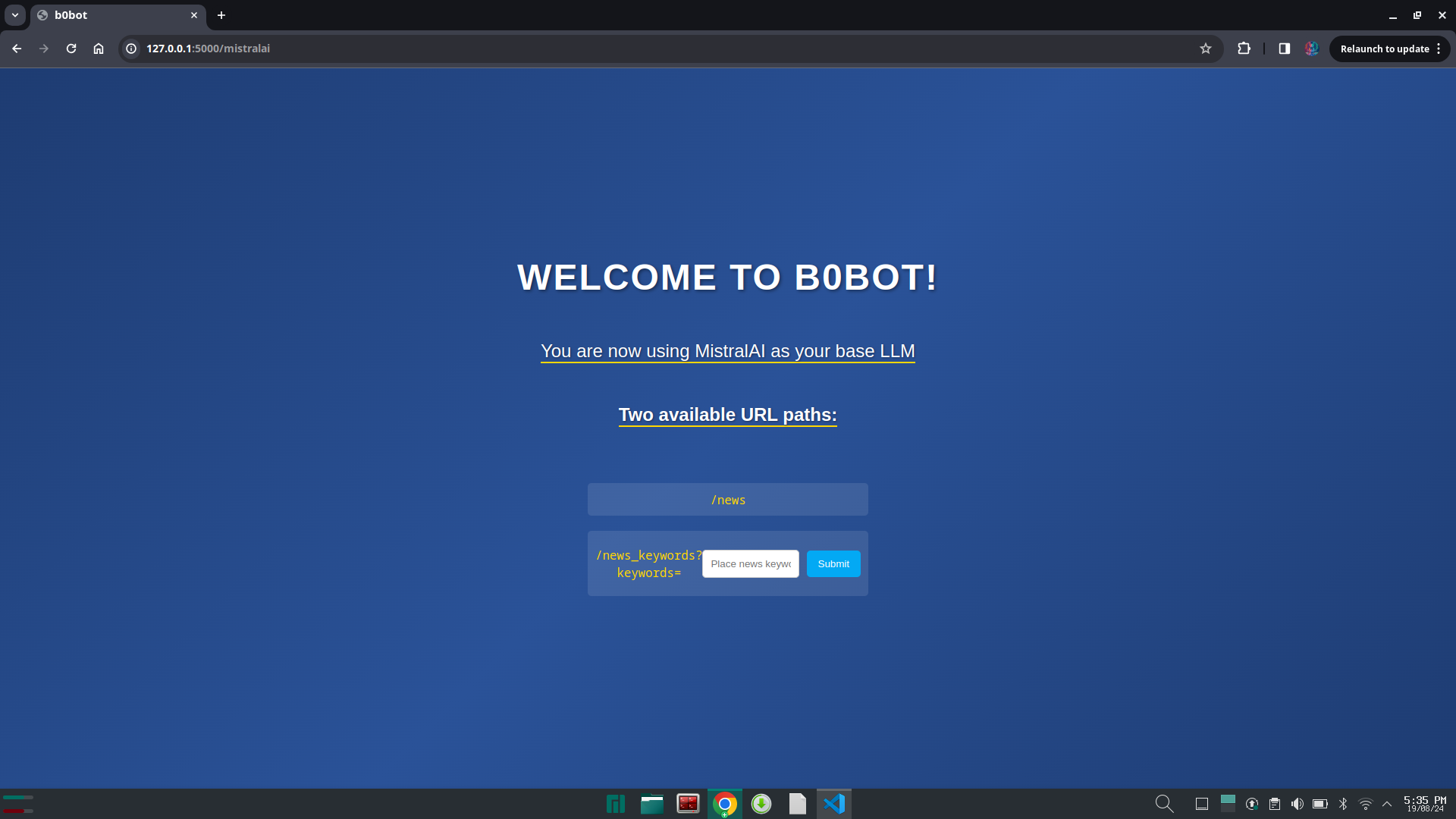Image resolution: width=1456 pixels, height=819 pixels.
Task: Focus the news keywords input field
Action: [x=750, y=563]
